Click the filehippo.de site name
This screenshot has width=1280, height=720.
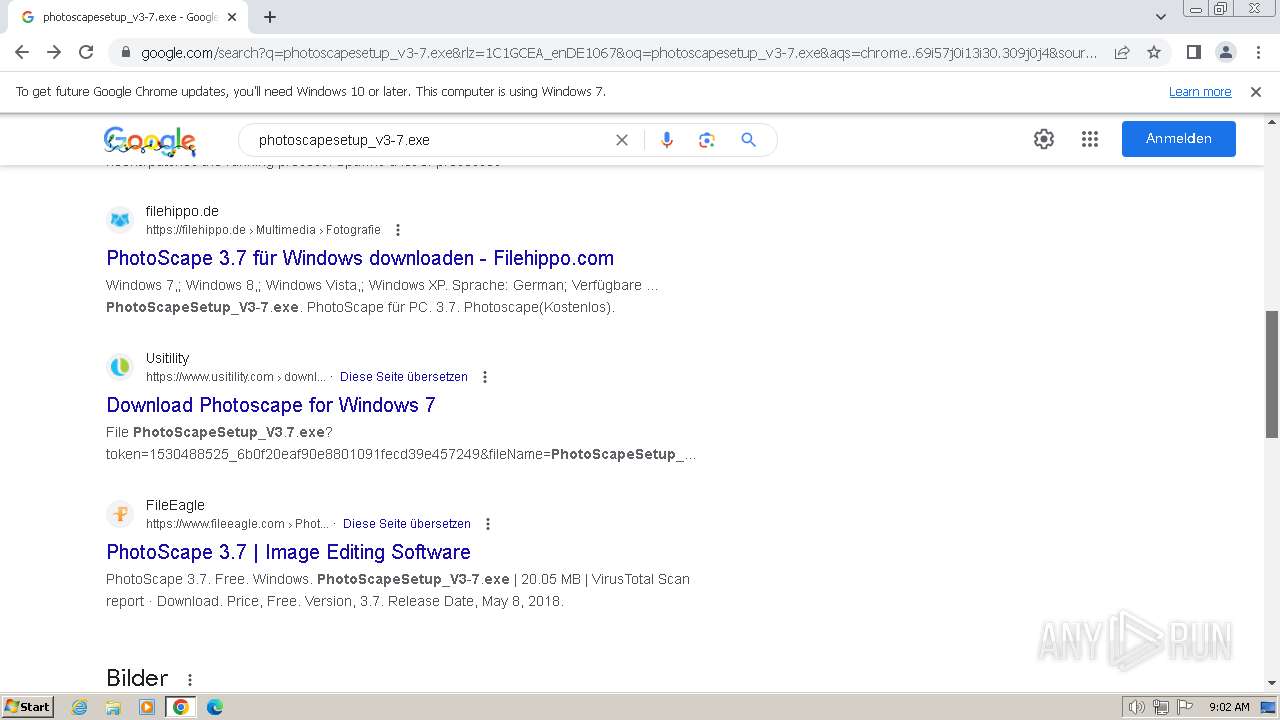click(182, 211)
